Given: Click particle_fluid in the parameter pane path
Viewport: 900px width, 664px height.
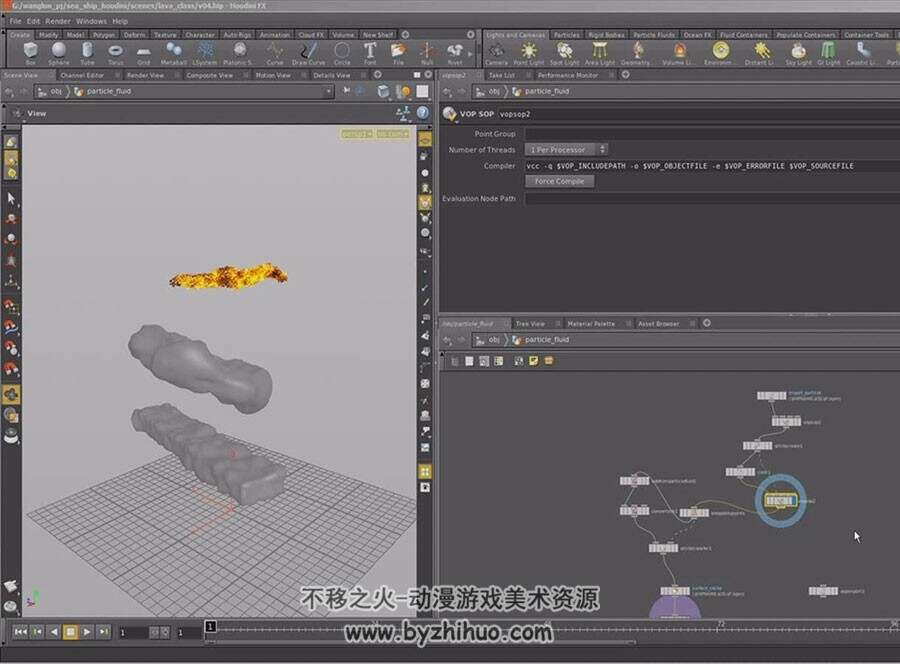Looking at the screenshot, I should (x=547, y=91).
